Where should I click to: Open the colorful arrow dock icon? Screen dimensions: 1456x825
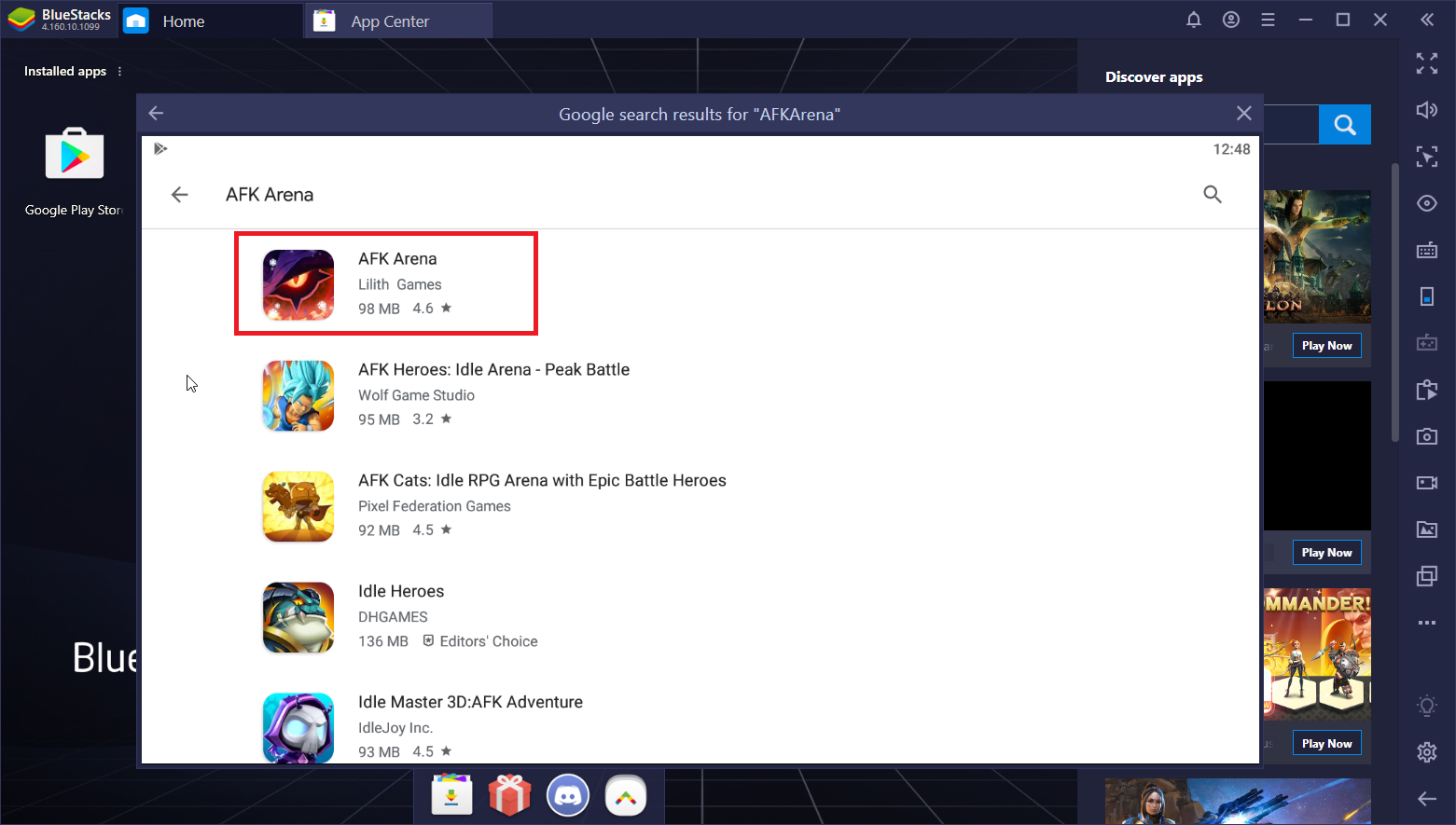pos(626,796)
